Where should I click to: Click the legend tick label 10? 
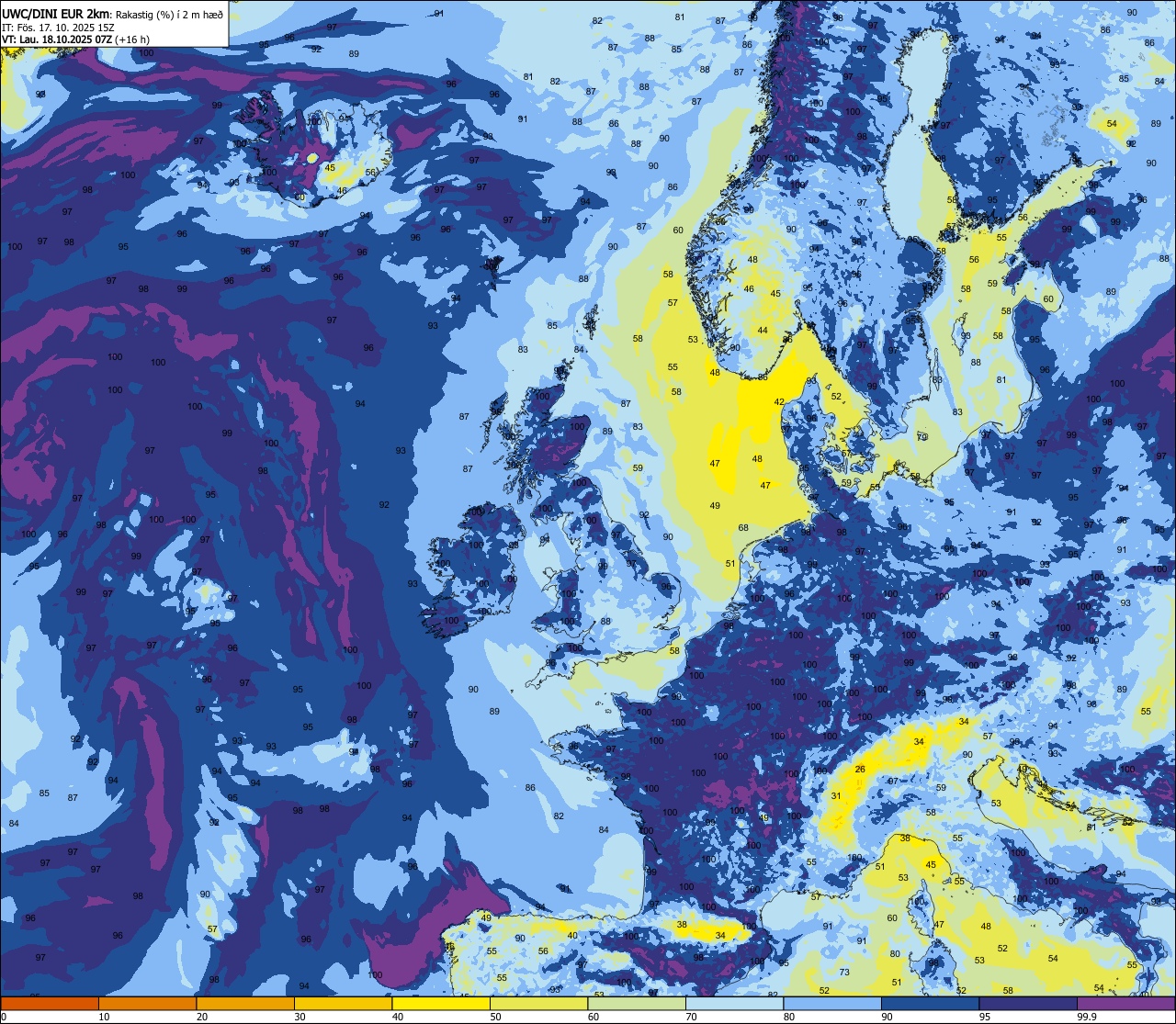tap(104, 1017)
